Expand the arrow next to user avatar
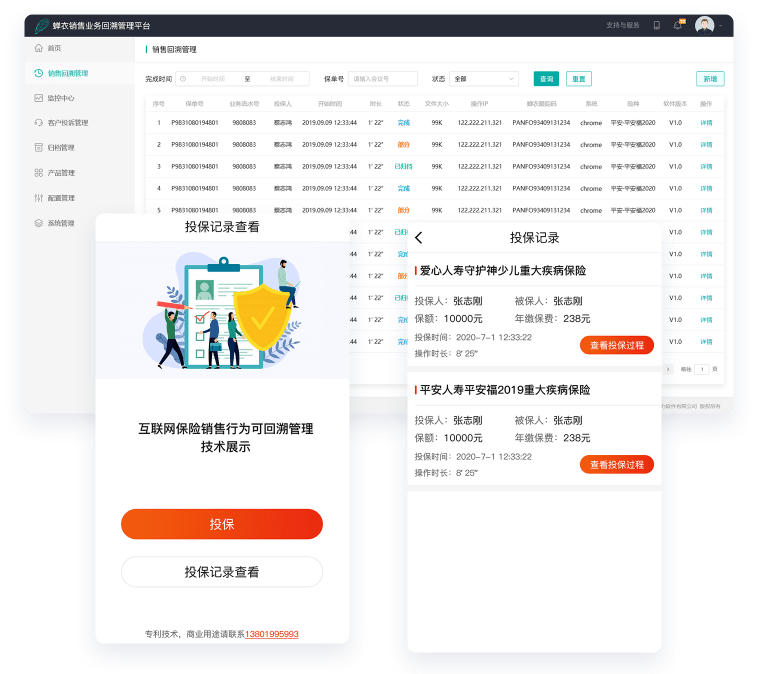 click(720, 26)
